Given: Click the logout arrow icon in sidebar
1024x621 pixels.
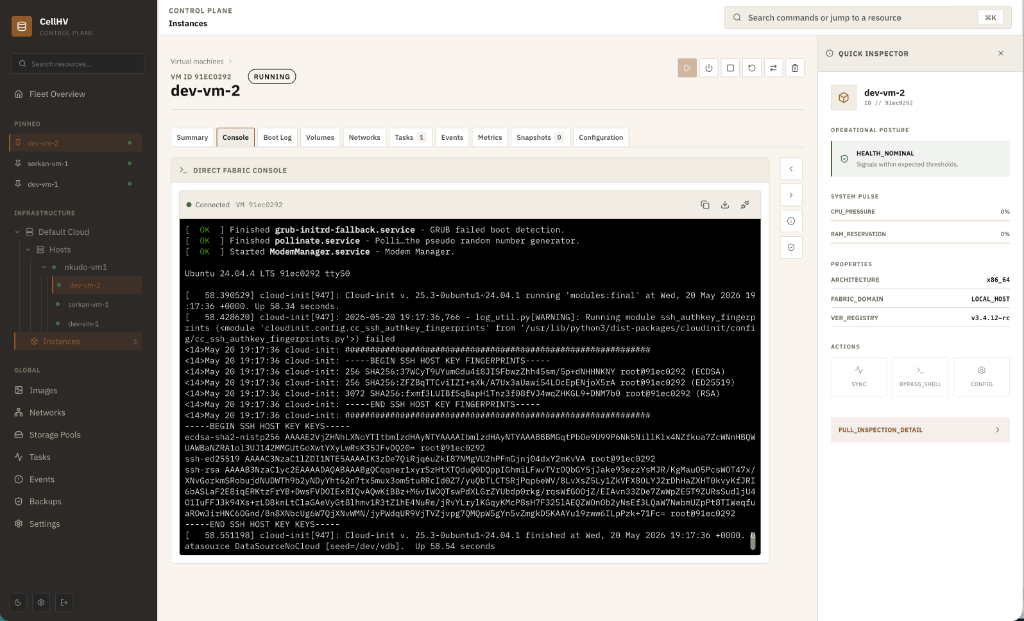Looking at the screenshot, I should click(64, 602).
